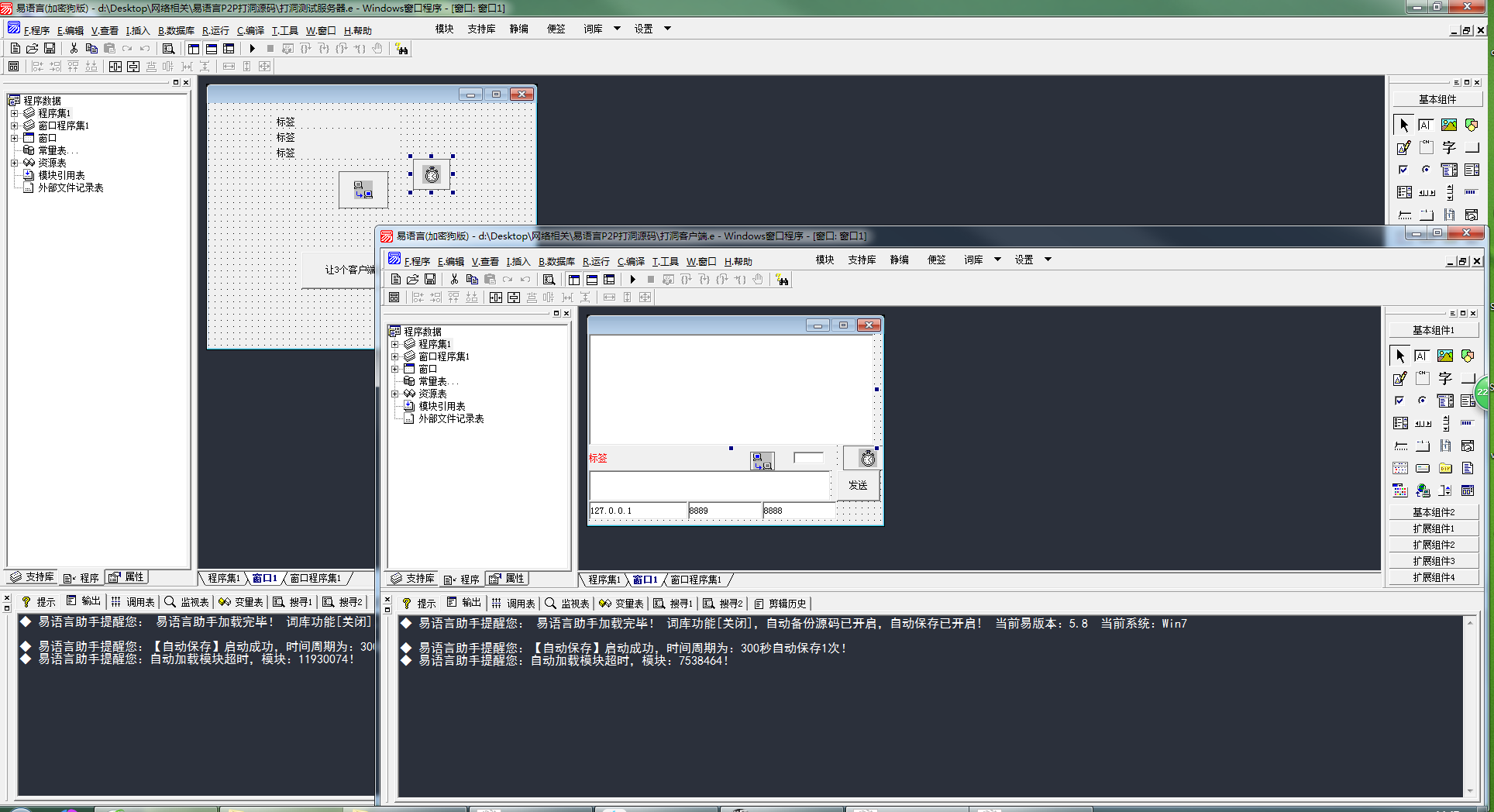Open the 词库 dropdown arrow in server window
This screenshot has height=812, width=1494.
click(x=618, y=29)
